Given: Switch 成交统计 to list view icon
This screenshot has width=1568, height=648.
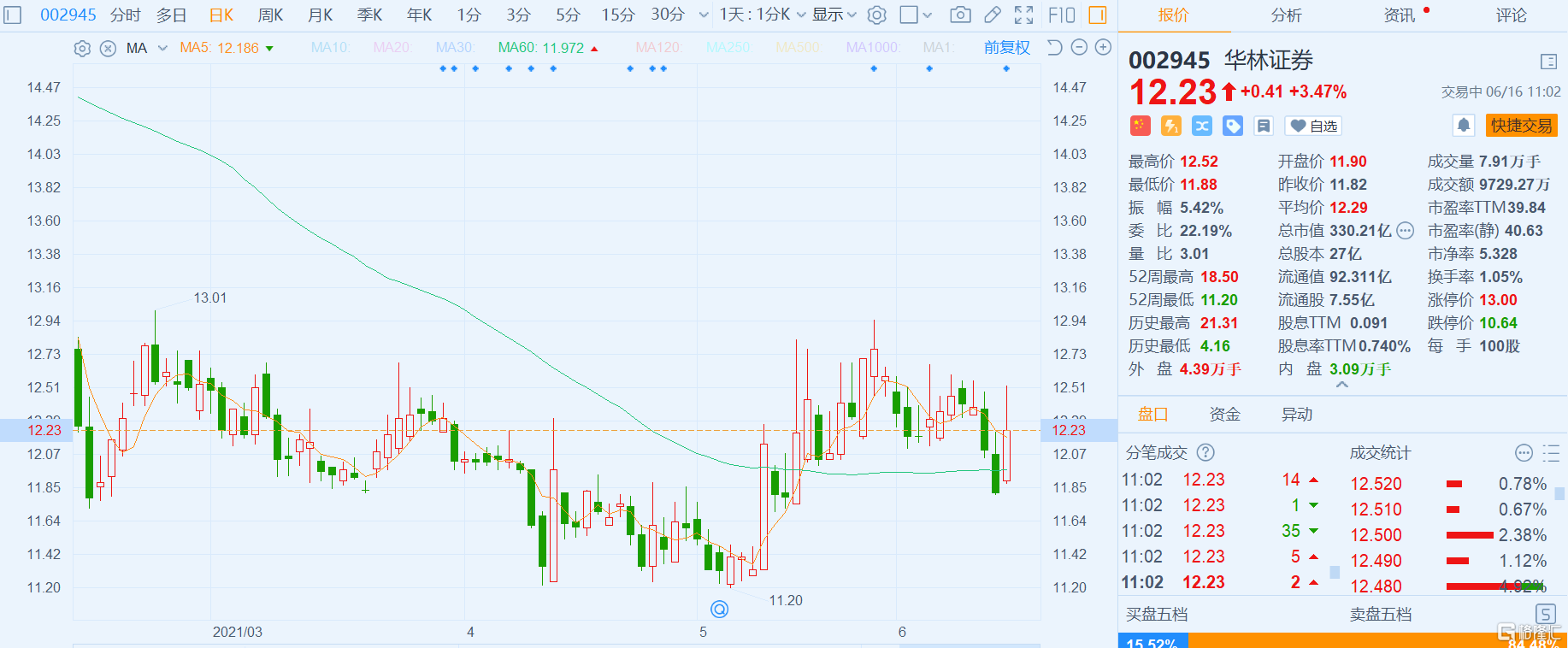Looking at the screenshot, I should (1551, 452).
